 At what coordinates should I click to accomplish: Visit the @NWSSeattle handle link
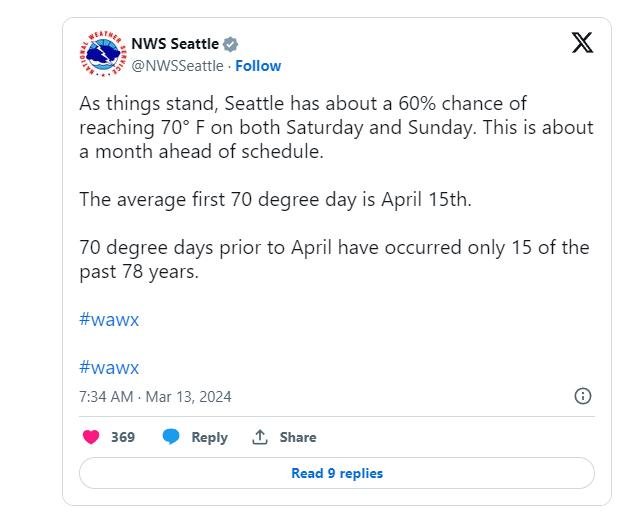click(177, 66)
